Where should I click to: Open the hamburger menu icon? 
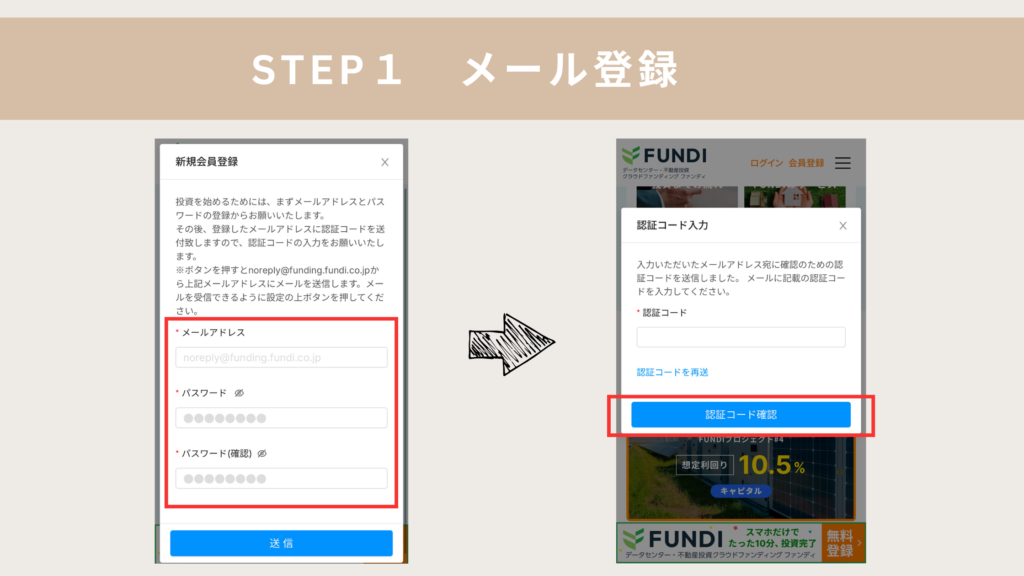tap(842, 163)
